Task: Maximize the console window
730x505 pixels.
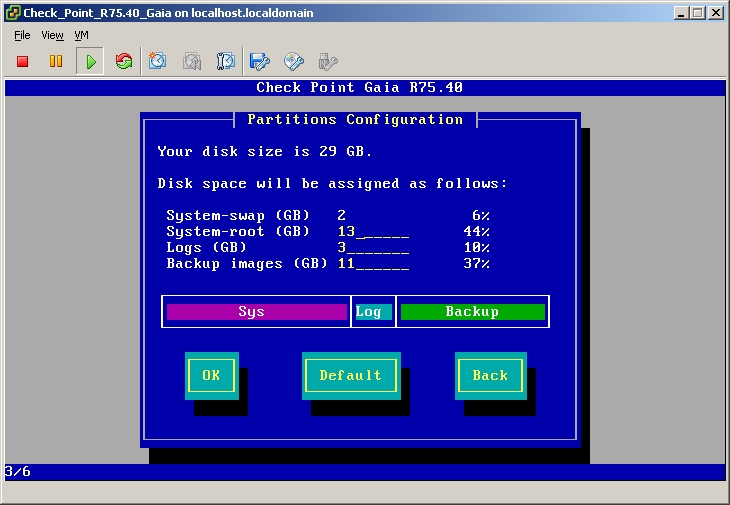Action: (x=697, y=13)
